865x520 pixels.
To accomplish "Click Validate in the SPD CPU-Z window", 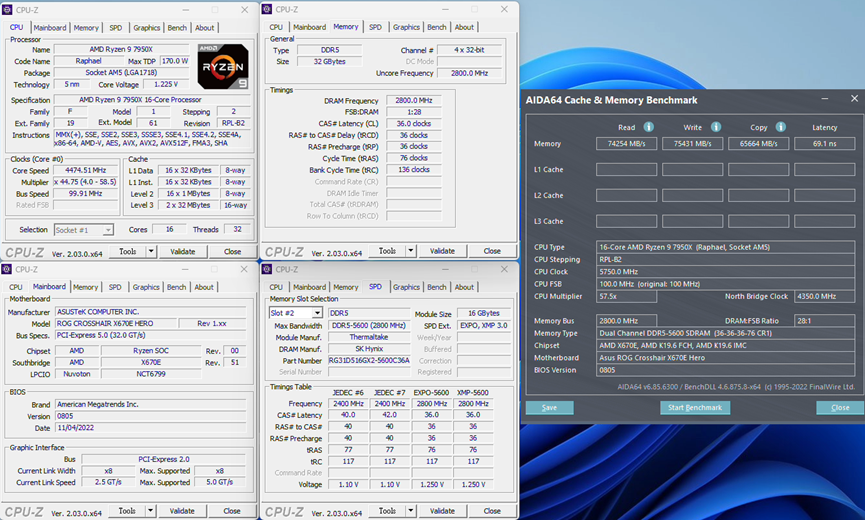I will [x=442, y=511].
